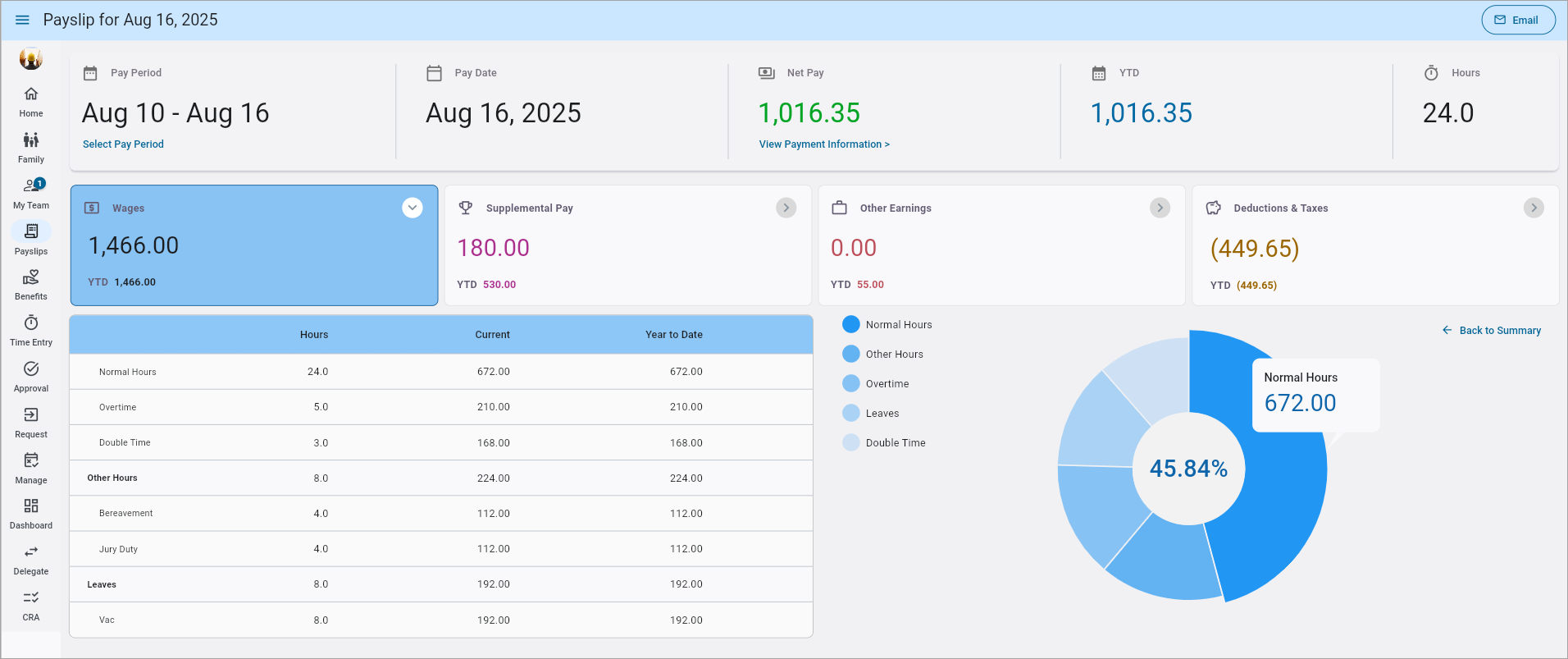Open the Approval checkmark icon
The height and width of the screenshot is (659, 1568).
click(31, 369)
